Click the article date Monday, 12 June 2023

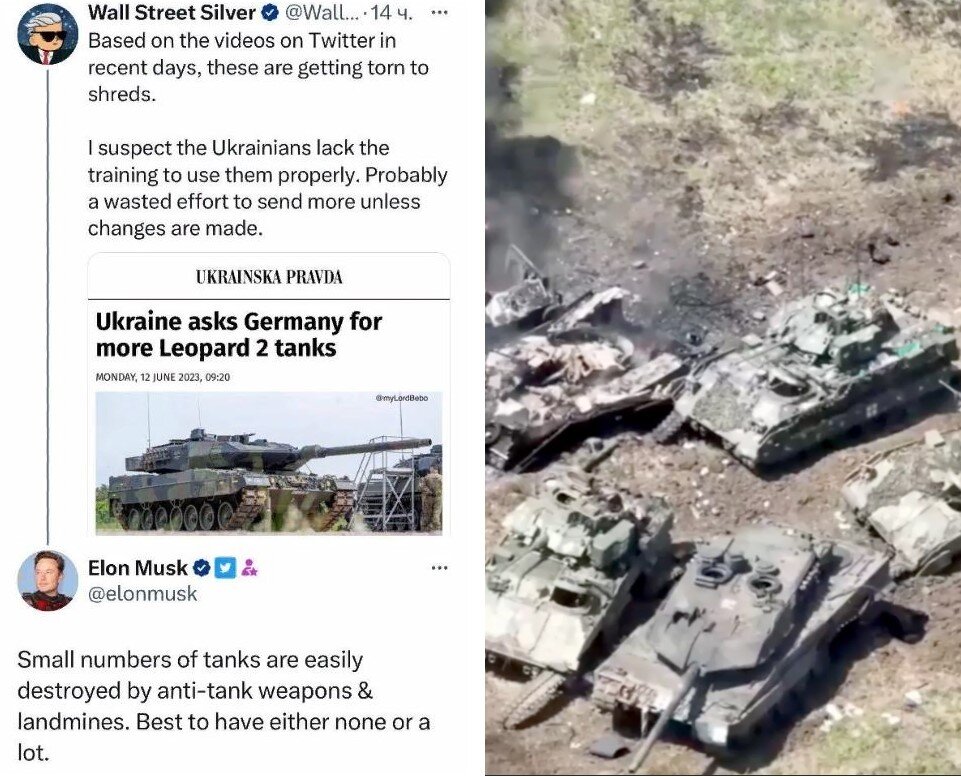(x=163, y=377)
